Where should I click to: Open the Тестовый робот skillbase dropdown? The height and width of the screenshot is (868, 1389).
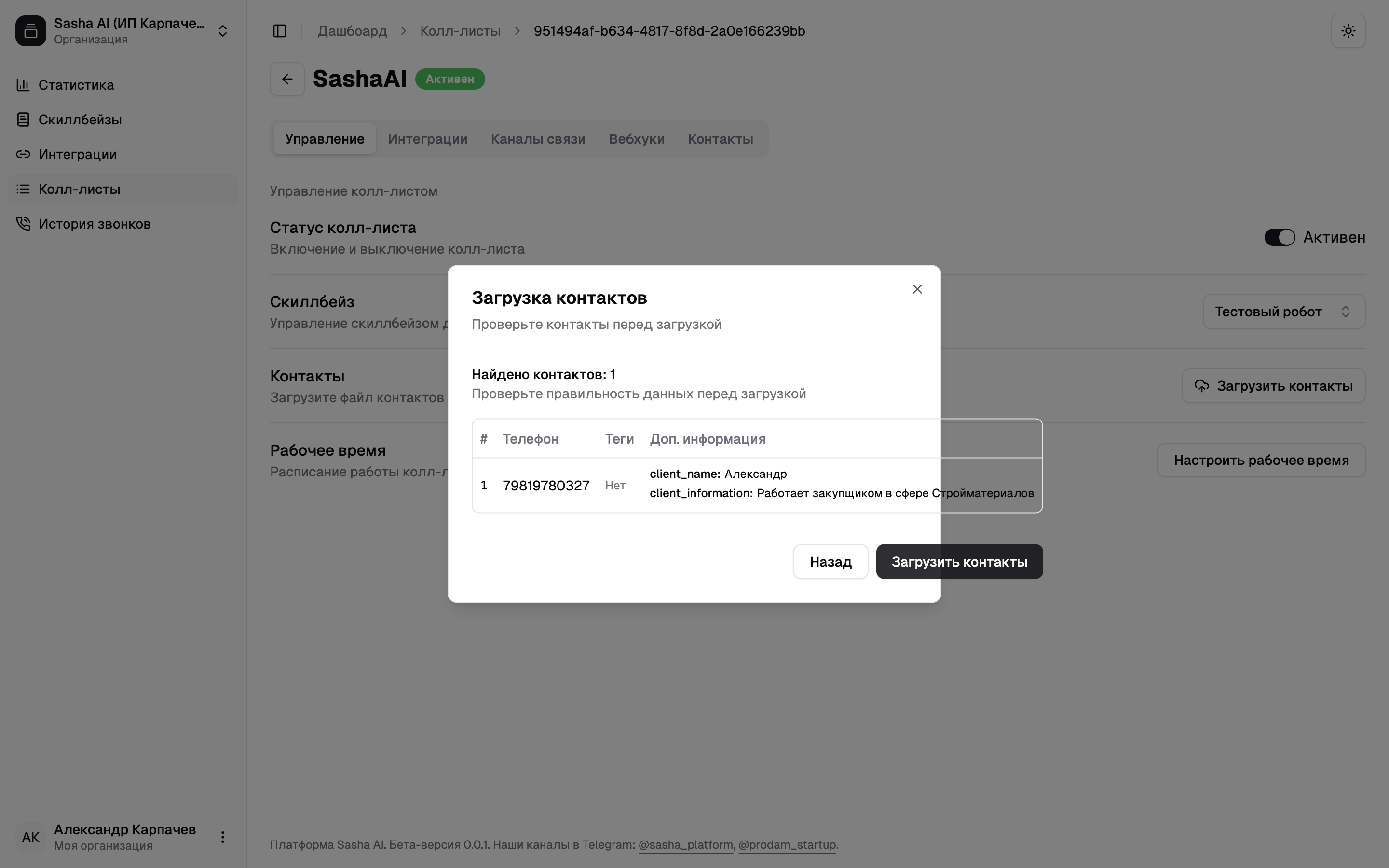point(1283,312)
